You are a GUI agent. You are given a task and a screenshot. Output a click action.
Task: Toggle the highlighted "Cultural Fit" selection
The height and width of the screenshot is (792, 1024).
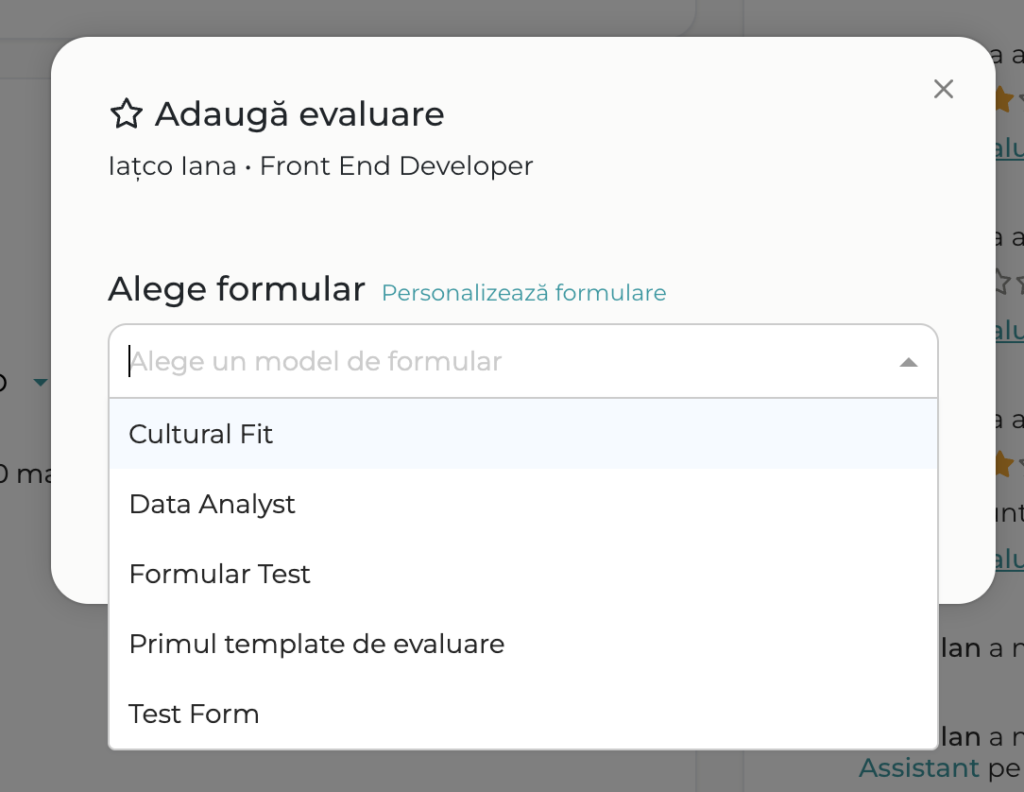click(x=199, y=434)
